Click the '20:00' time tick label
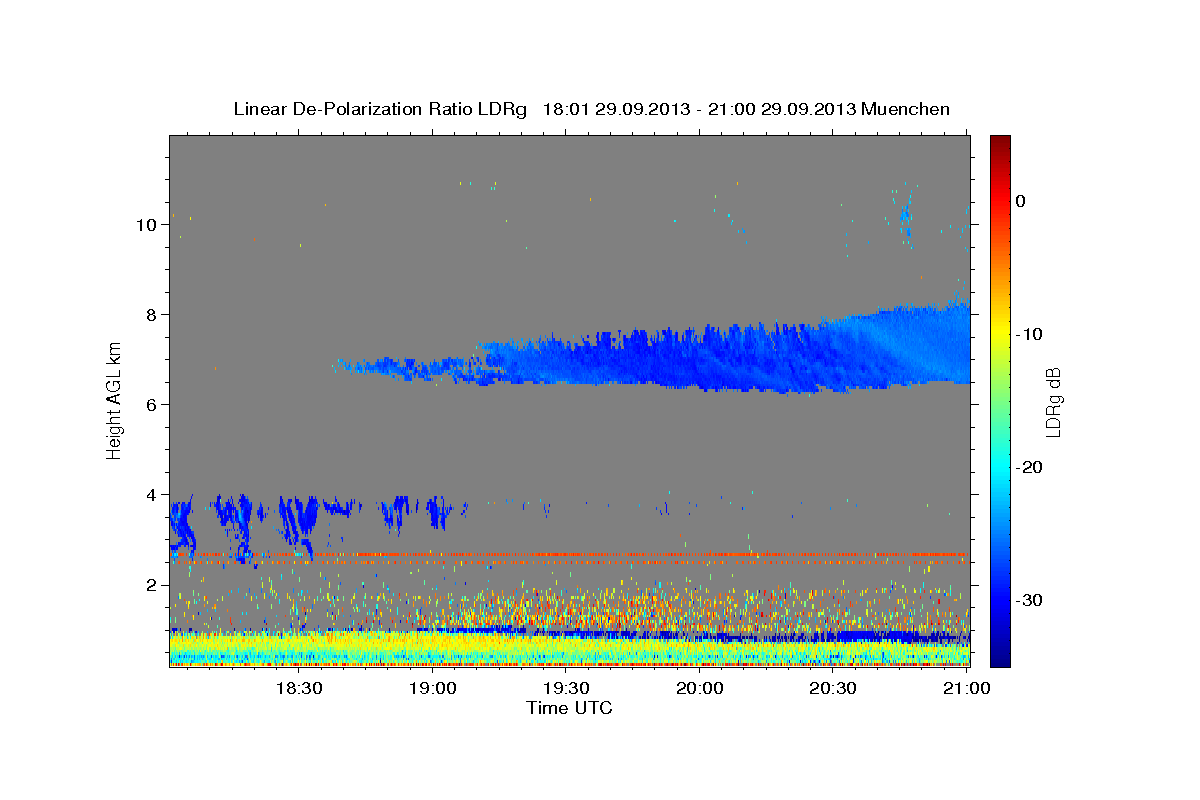 (700, 688)
